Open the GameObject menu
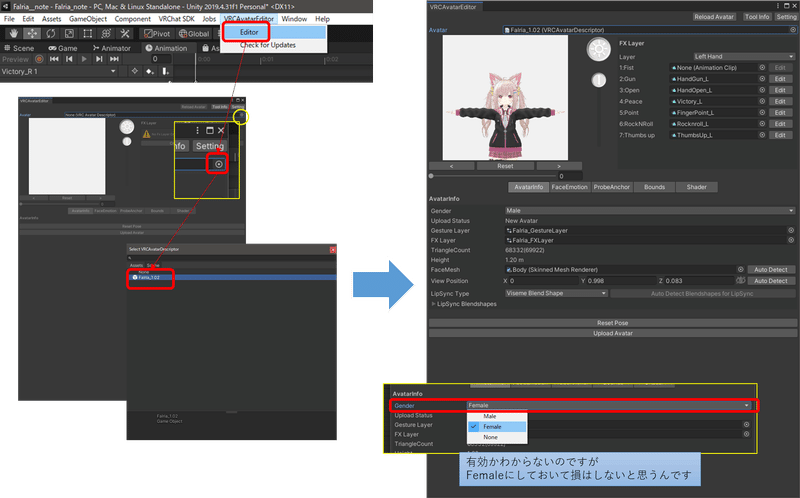 coord(88,19)
